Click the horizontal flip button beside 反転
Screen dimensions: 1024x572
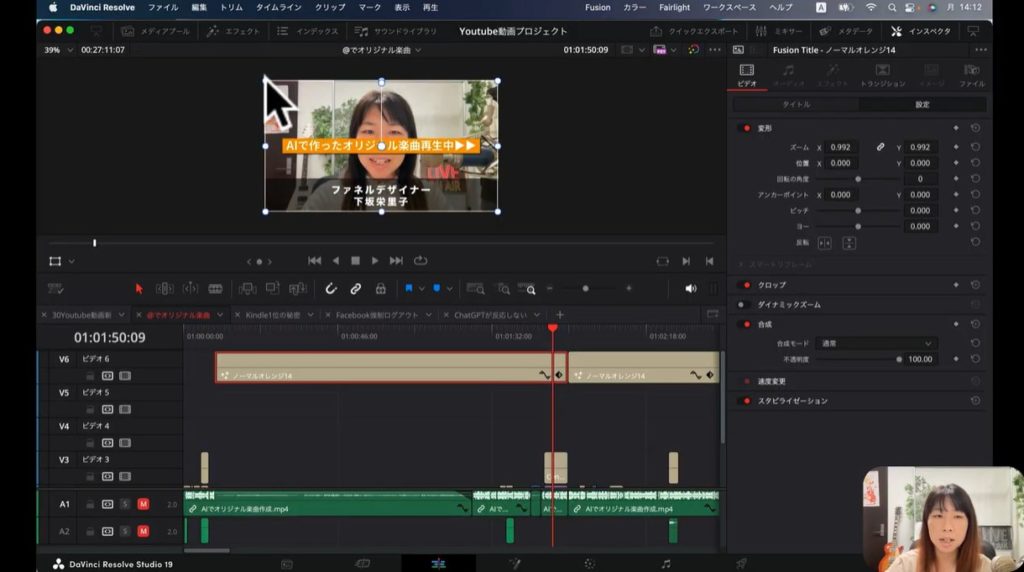pyautogui.click(x=825, y=243)
